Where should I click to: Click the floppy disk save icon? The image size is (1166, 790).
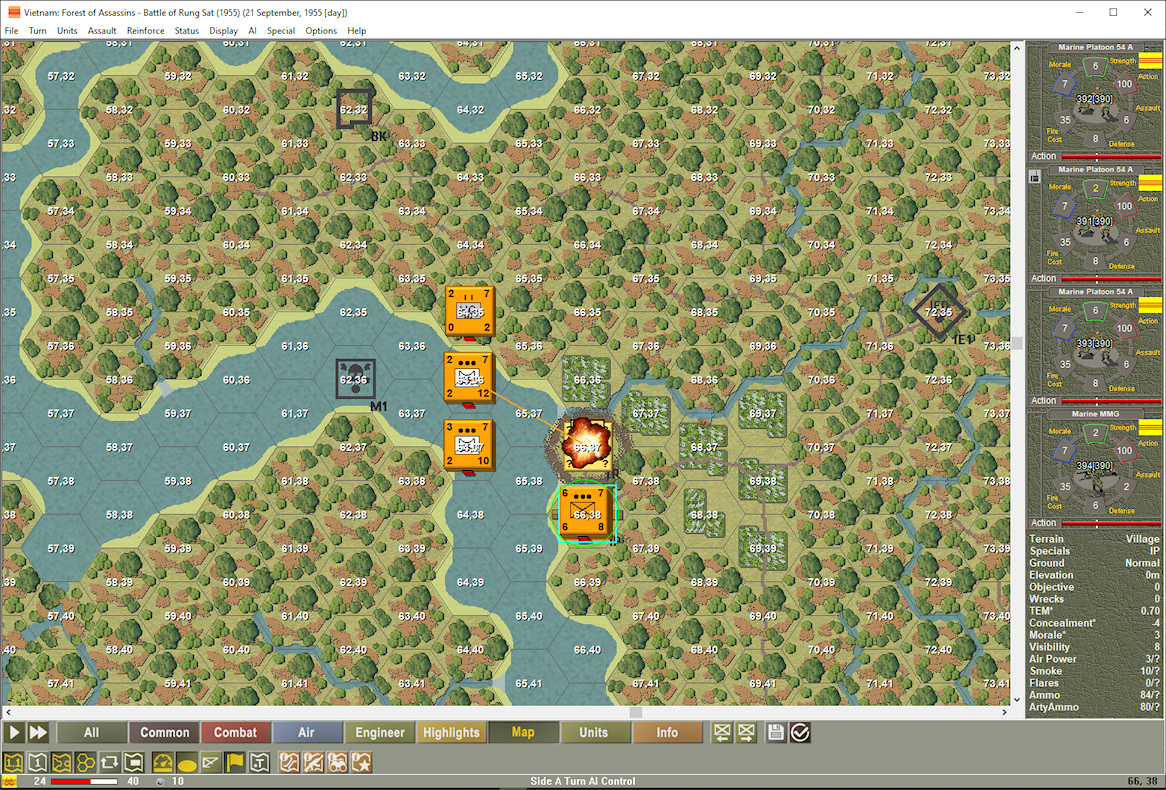tap(776, 733)
